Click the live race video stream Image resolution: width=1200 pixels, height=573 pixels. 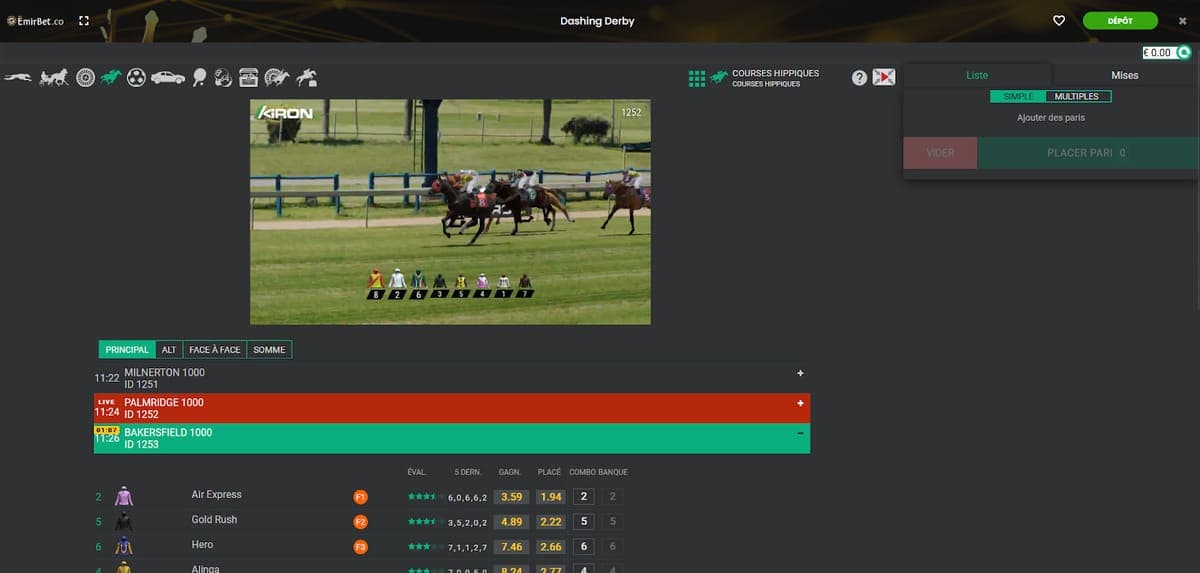(450, 211)
